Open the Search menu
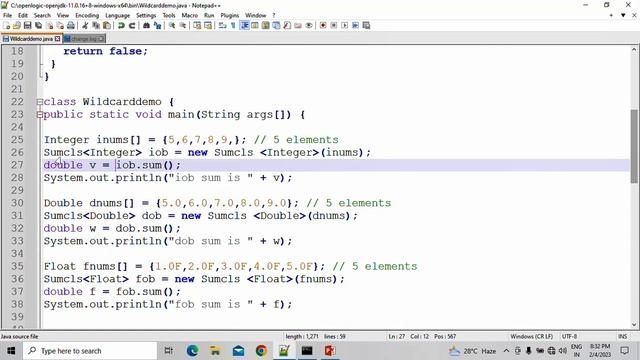 pos(42,16)
